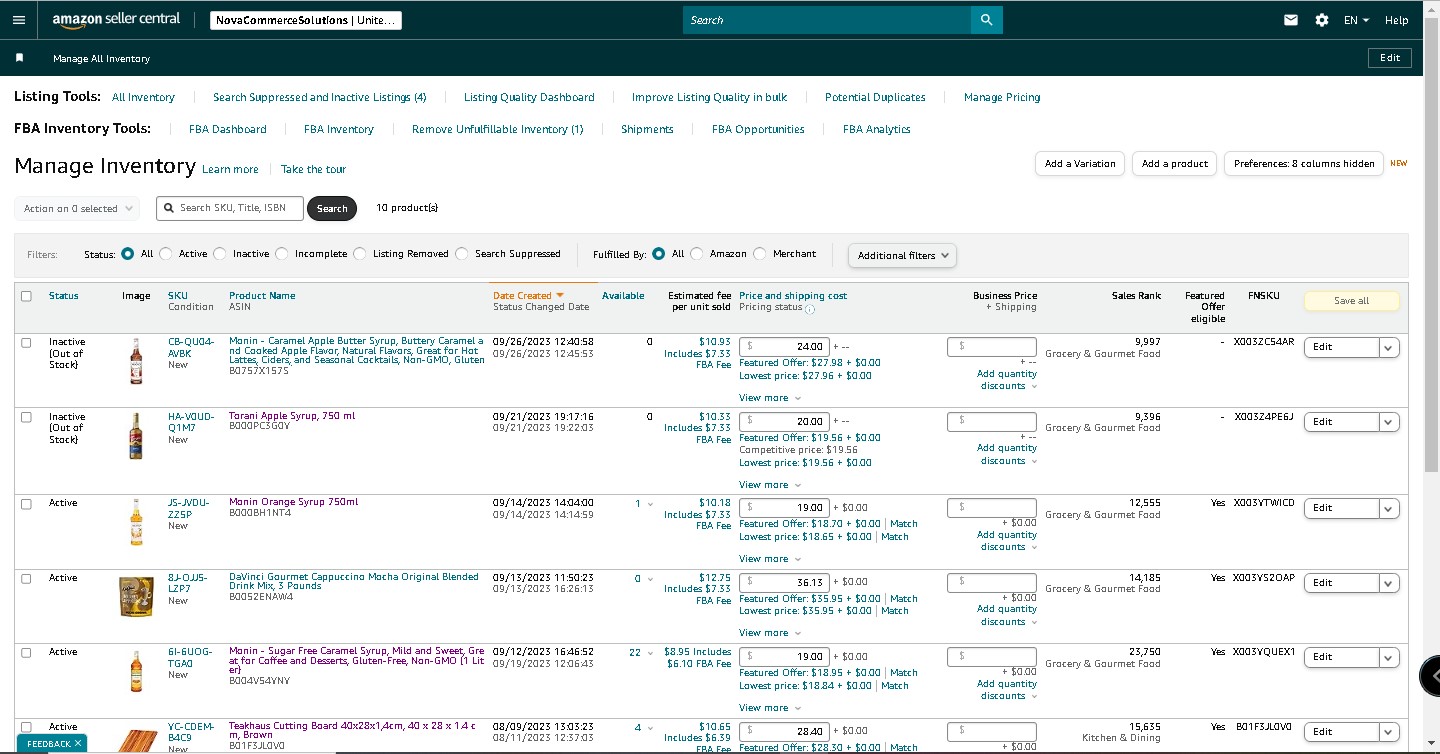Open the Amazon Seller Central home logo
Screen dimensions: 1440x754
(116, 20)
